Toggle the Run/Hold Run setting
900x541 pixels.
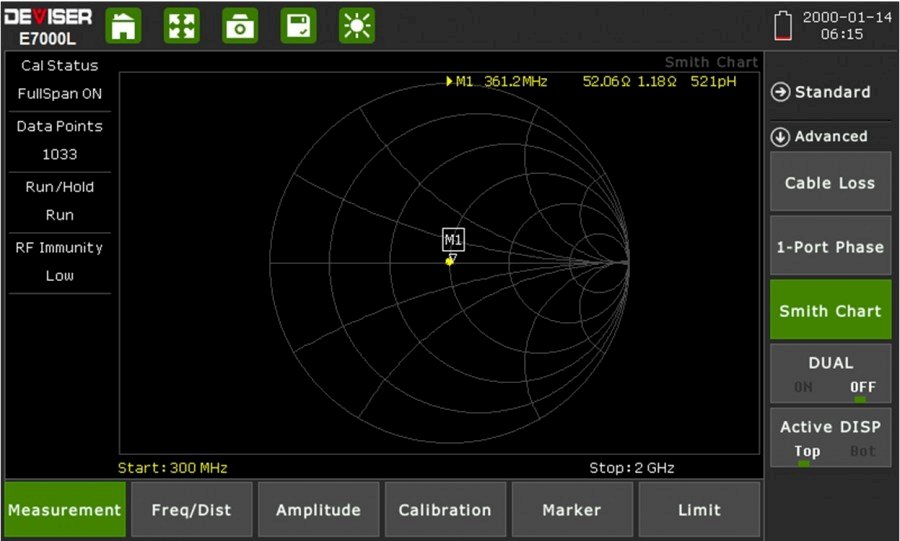[x=60, y=201]
